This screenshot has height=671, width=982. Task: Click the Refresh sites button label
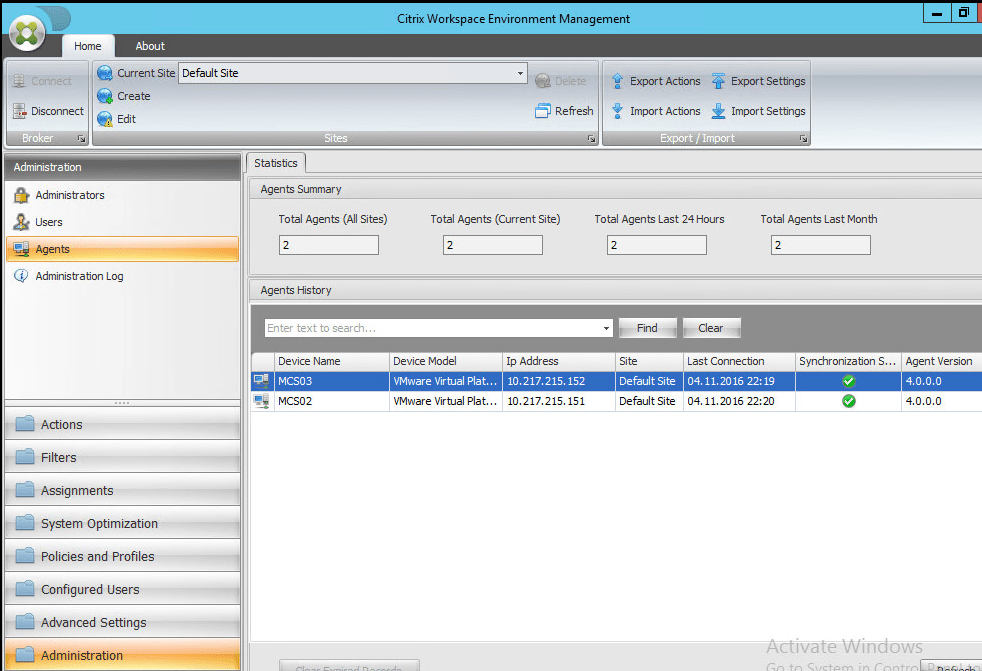point(574,111)
